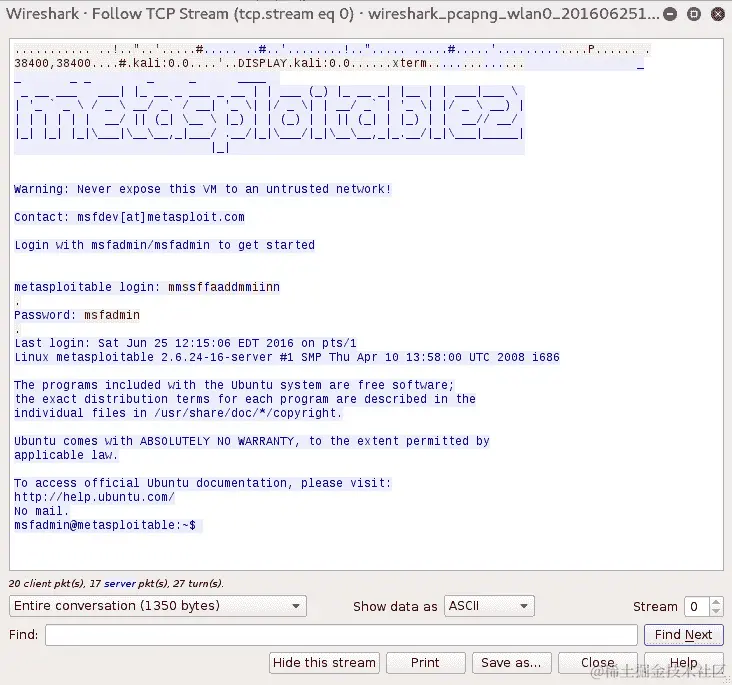Click the 'To access official Ubuntu documentation' line

[203, 483]
